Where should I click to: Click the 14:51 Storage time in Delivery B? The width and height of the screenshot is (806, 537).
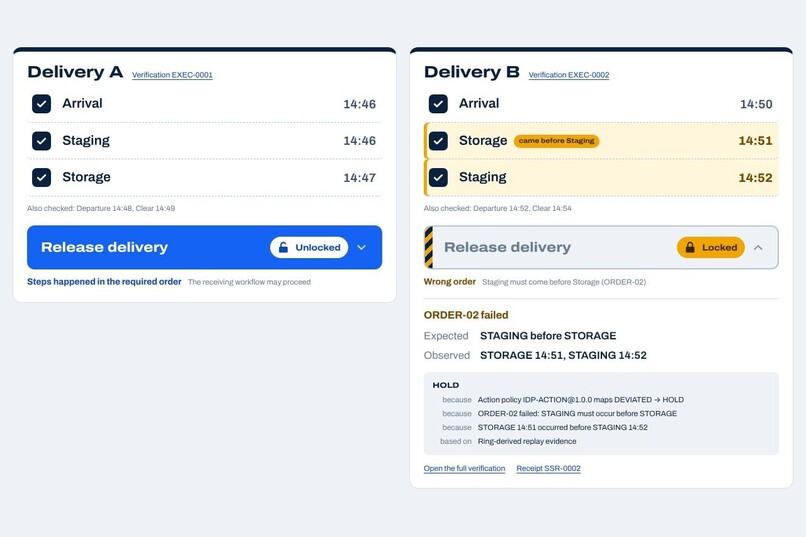(x=756, y=141)
